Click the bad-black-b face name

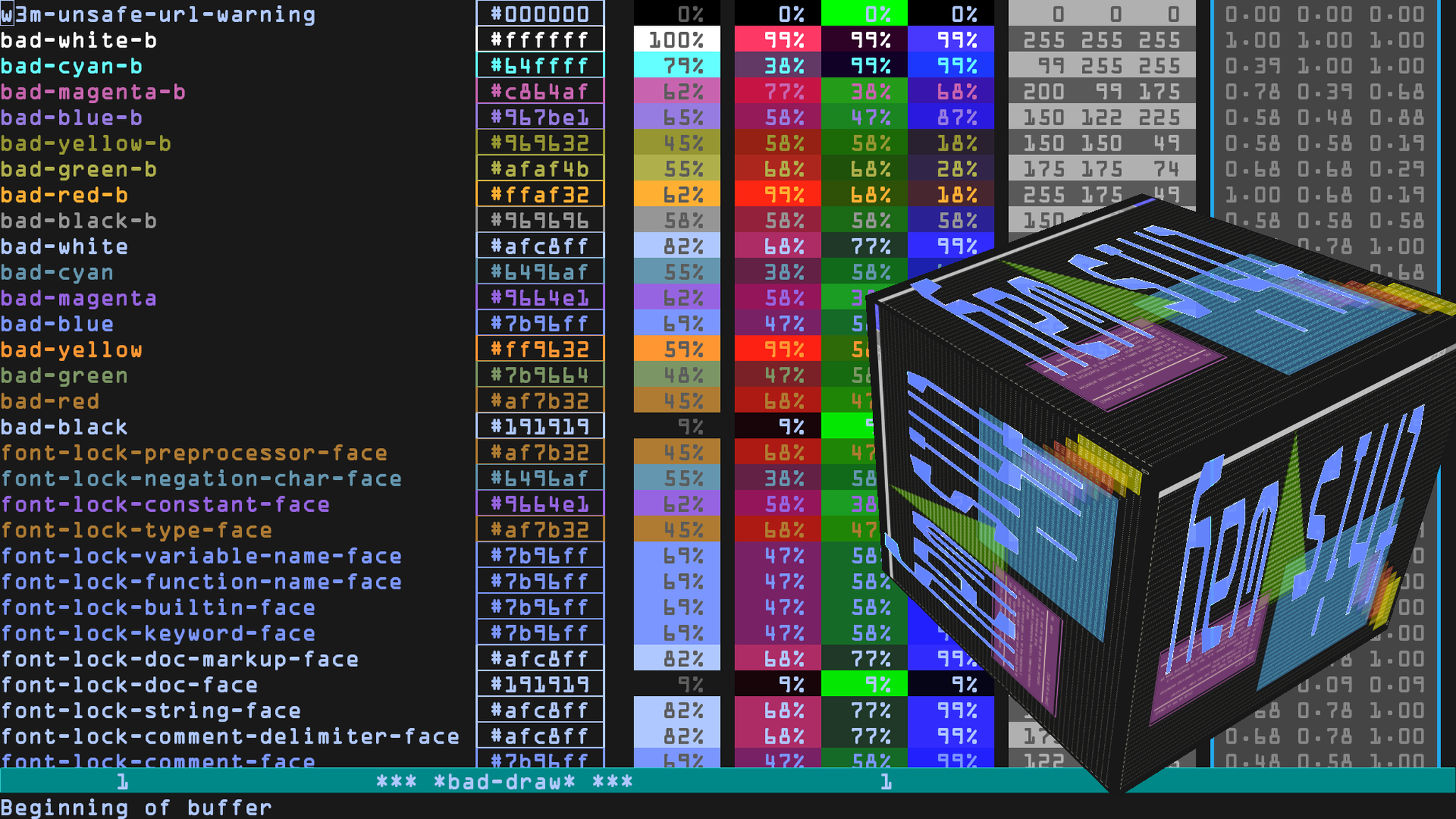[78, 221]
